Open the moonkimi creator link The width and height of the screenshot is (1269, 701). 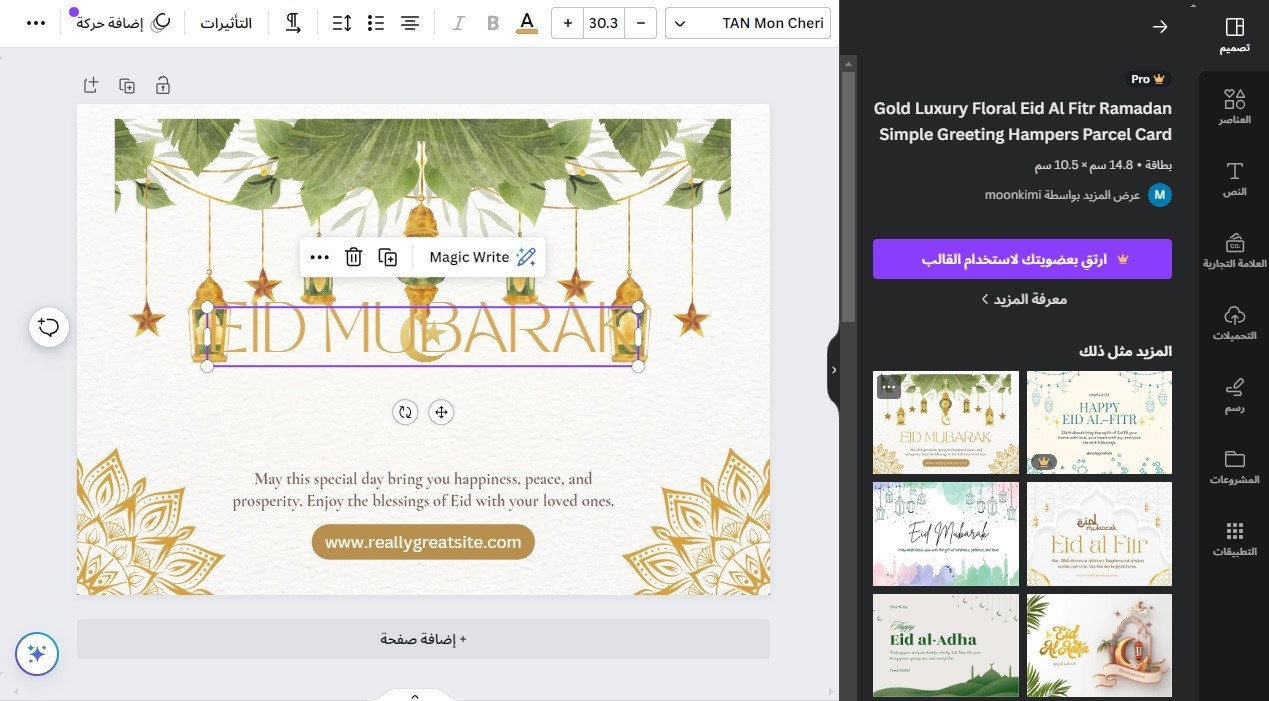click(x=1062, y=195)
